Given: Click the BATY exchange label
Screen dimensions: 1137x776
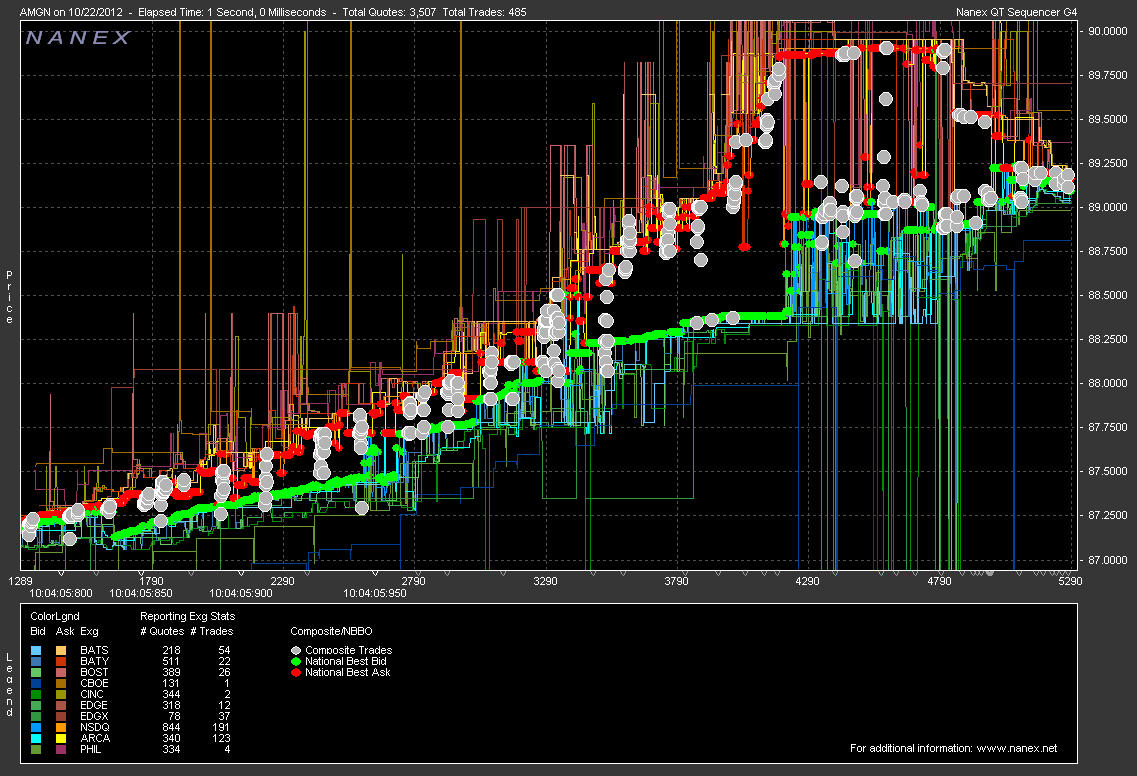Looking at the screenshot, I should pyautogui.click(x=94, y=661).
